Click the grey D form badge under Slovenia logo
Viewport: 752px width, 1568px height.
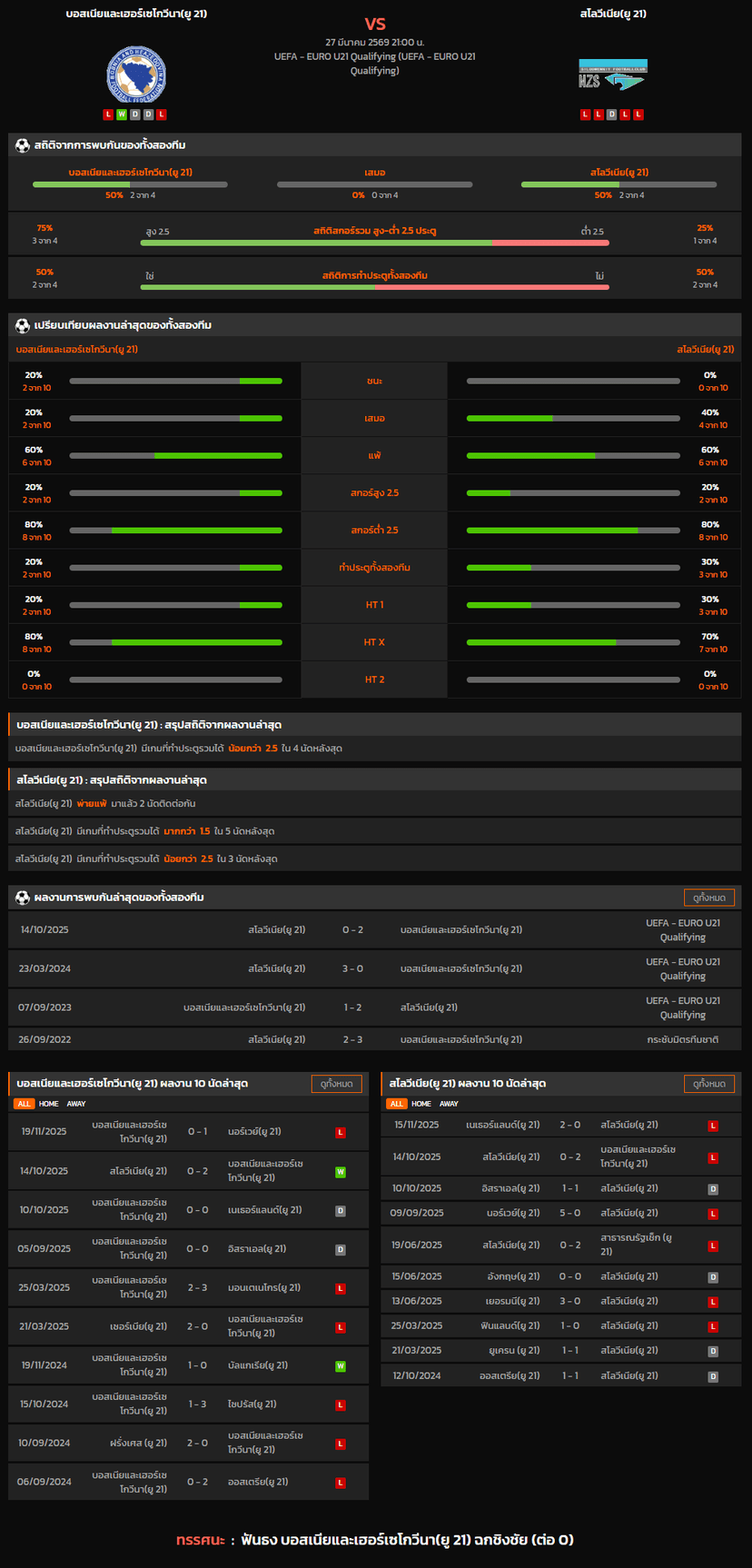pos(611,114)
